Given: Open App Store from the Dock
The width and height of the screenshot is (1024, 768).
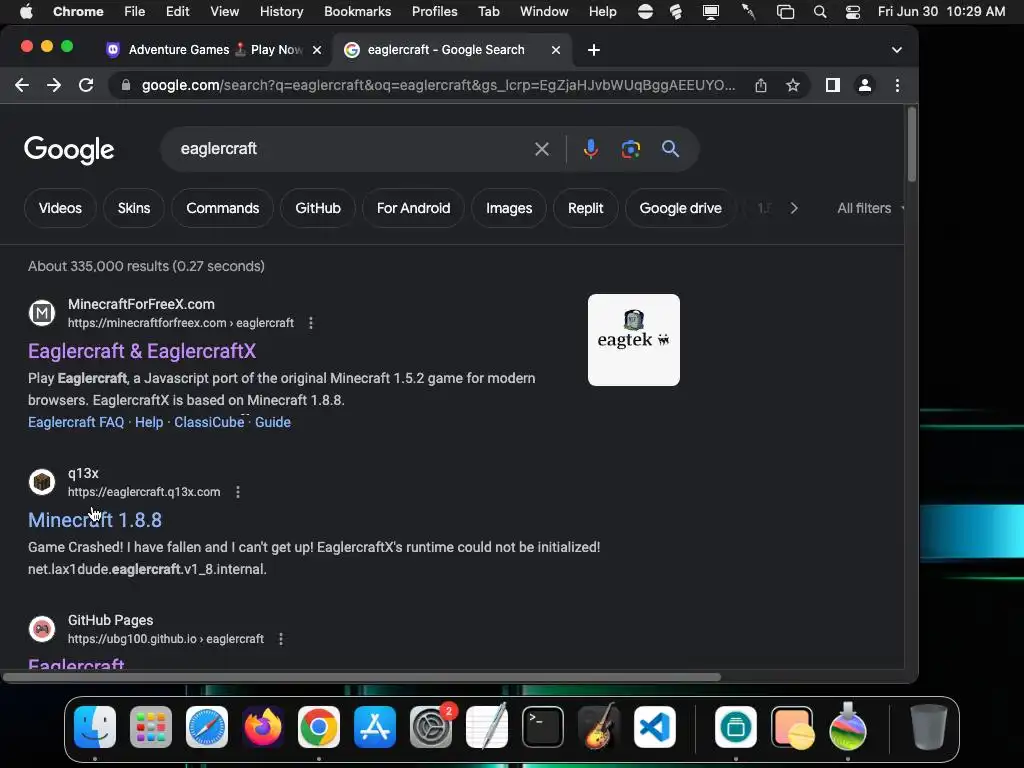Looking at the screenshot, I should pyautogui.click(x=375, y=727).
